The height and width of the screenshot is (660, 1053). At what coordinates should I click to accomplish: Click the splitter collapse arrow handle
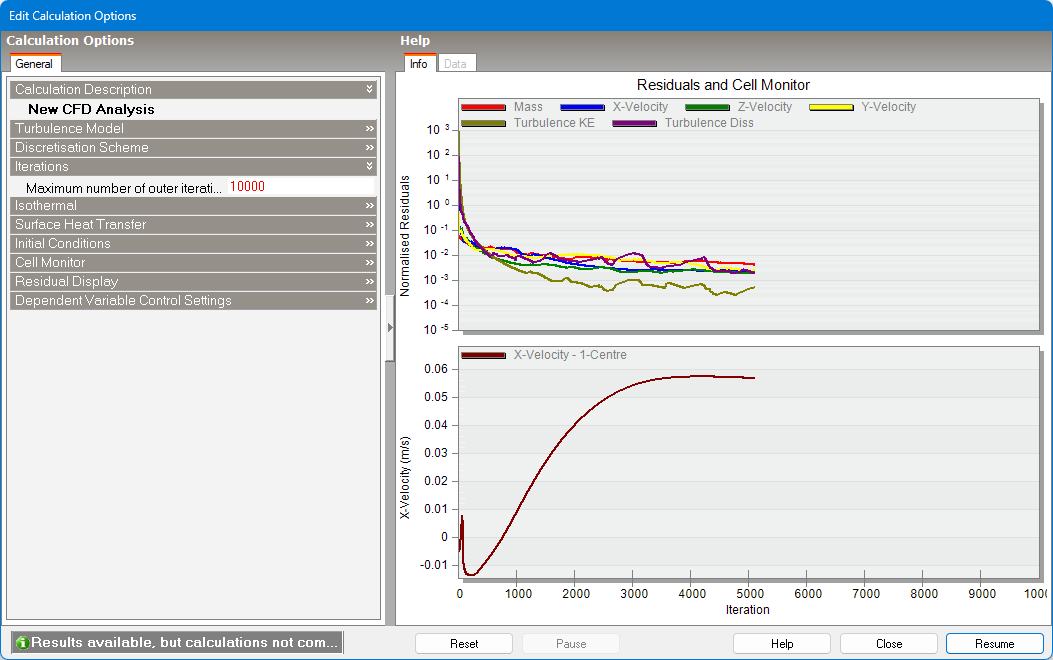[x=390, y=328]
